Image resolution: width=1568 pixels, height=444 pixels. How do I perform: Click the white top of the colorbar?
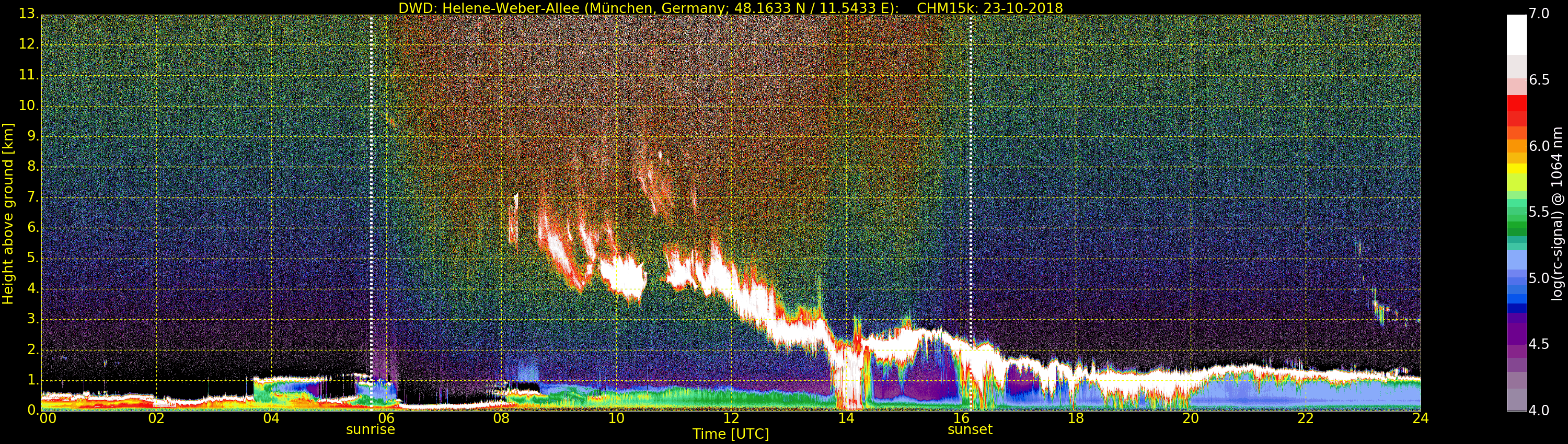(x=1516, y=34)
